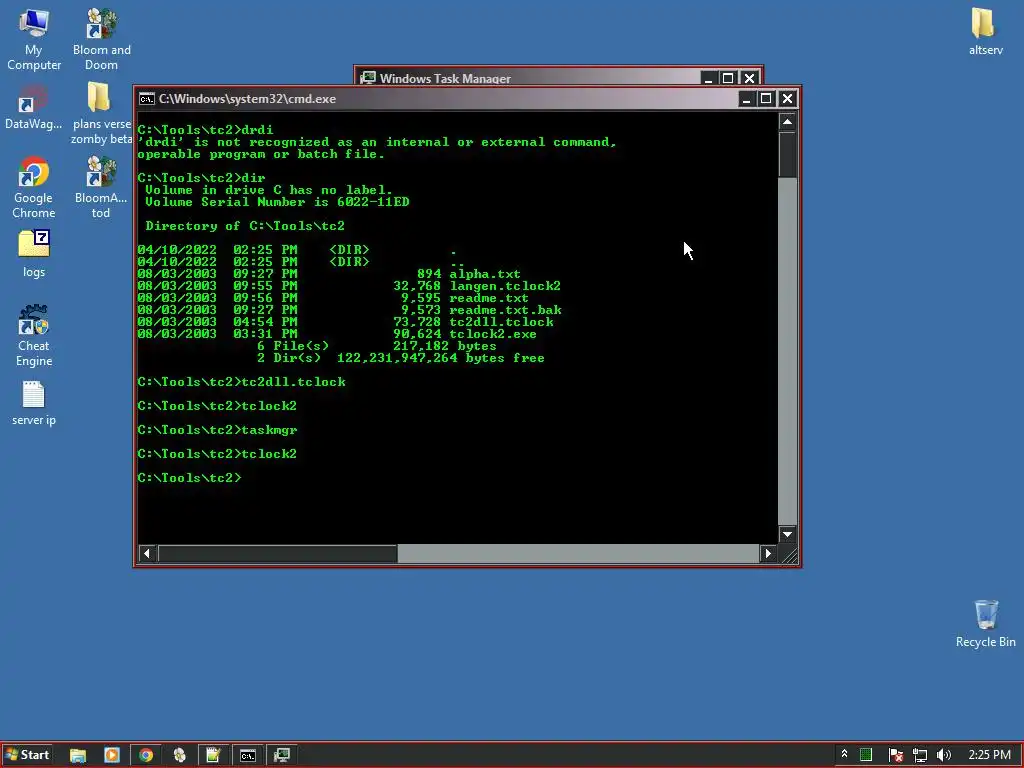Image resolution: width=1024 pixels, height=768 pixels.
Task: Click the readme.txt.bak file name
Action: click(505, 310)
